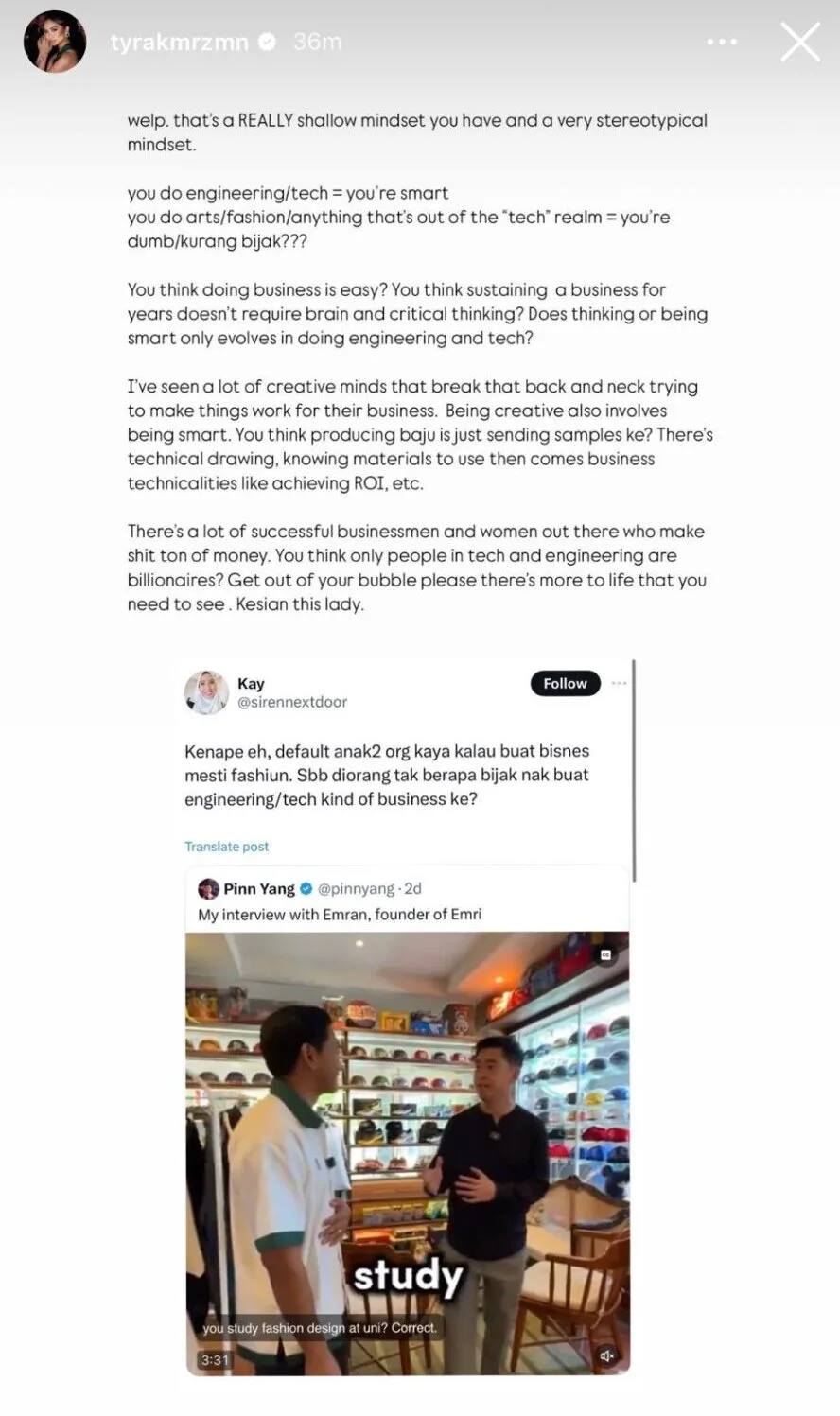
Task: Follow Kay with the Follow button
Action: coord(566,683)
